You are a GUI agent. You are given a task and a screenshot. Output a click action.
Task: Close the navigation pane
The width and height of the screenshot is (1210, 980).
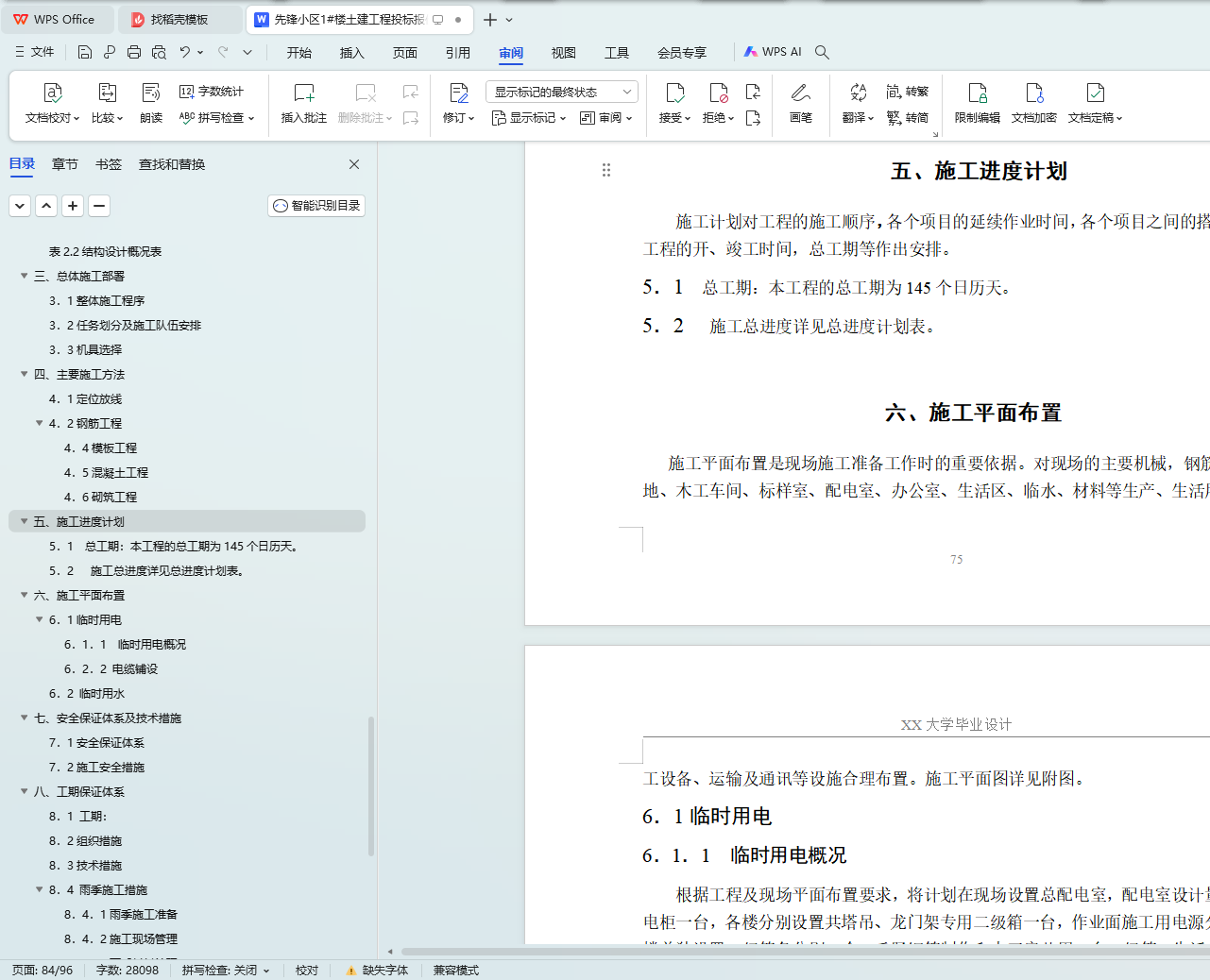point(354,164)
